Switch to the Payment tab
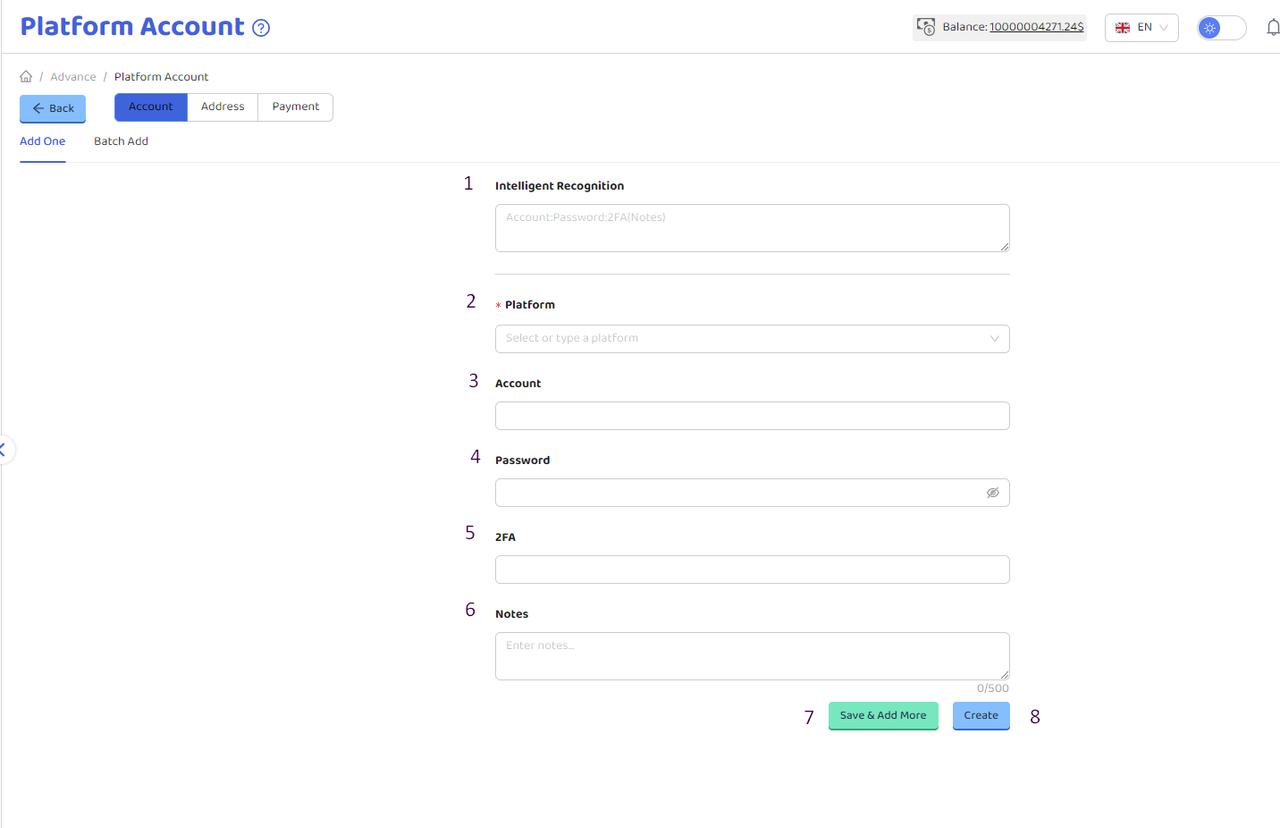This screenshot has width=1280, height=828. click(295, 107)
